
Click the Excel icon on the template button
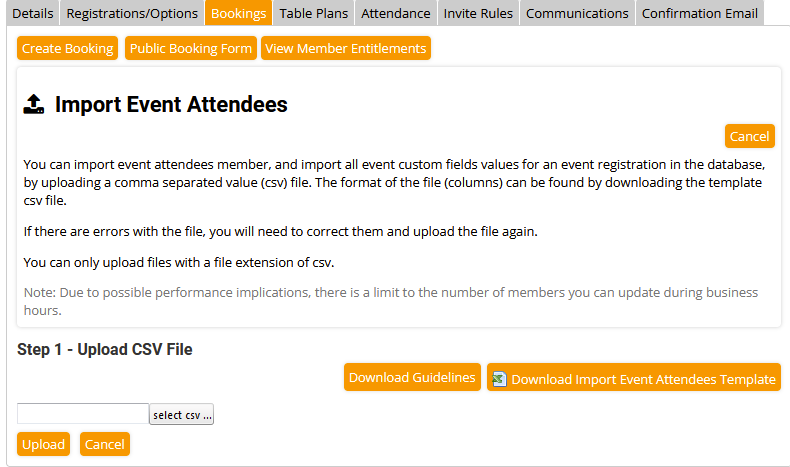(499, 379)
